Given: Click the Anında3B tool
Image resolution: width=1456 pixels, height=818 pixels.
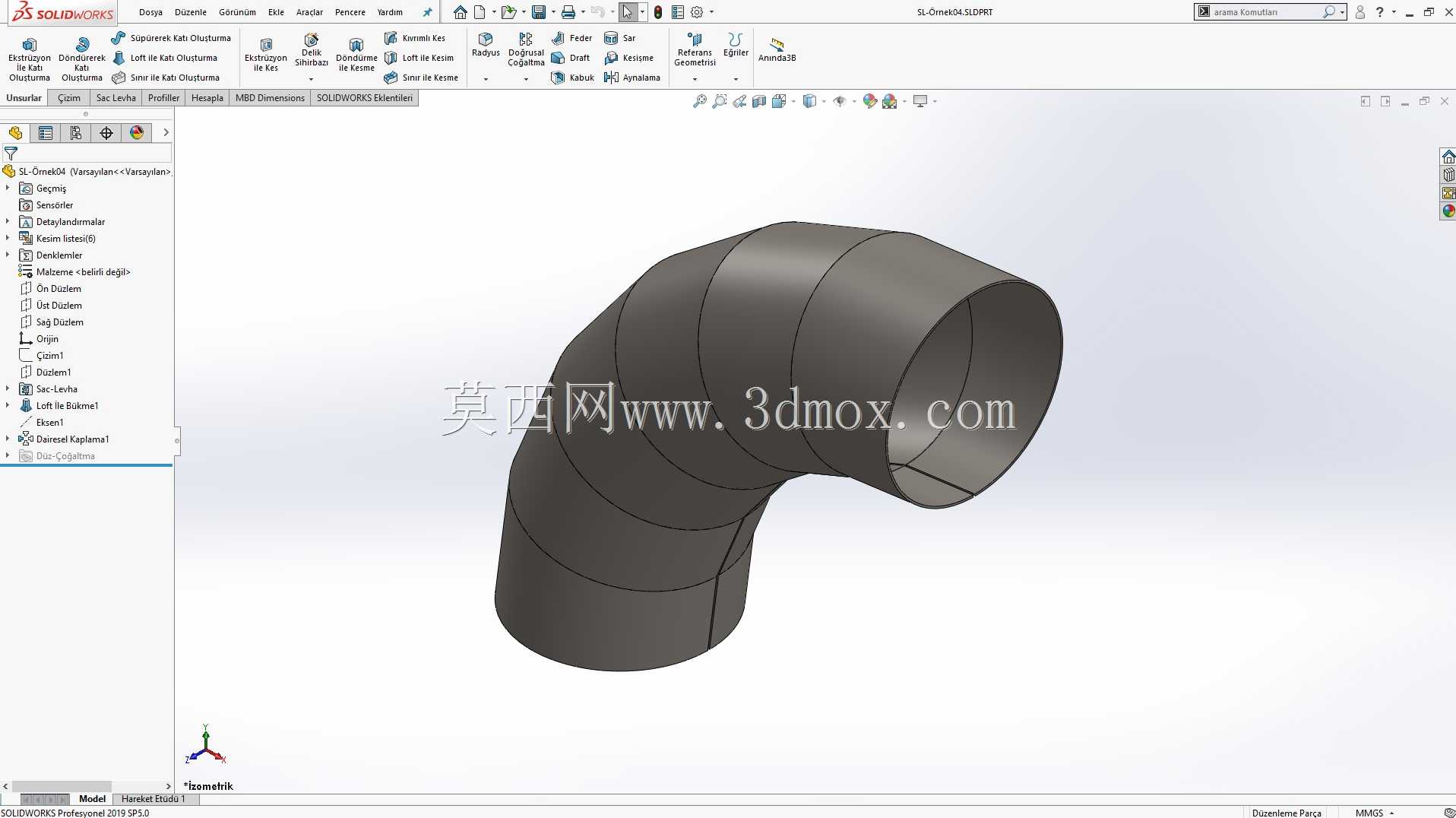Looking at the screenshot, I should pos(777,50).
